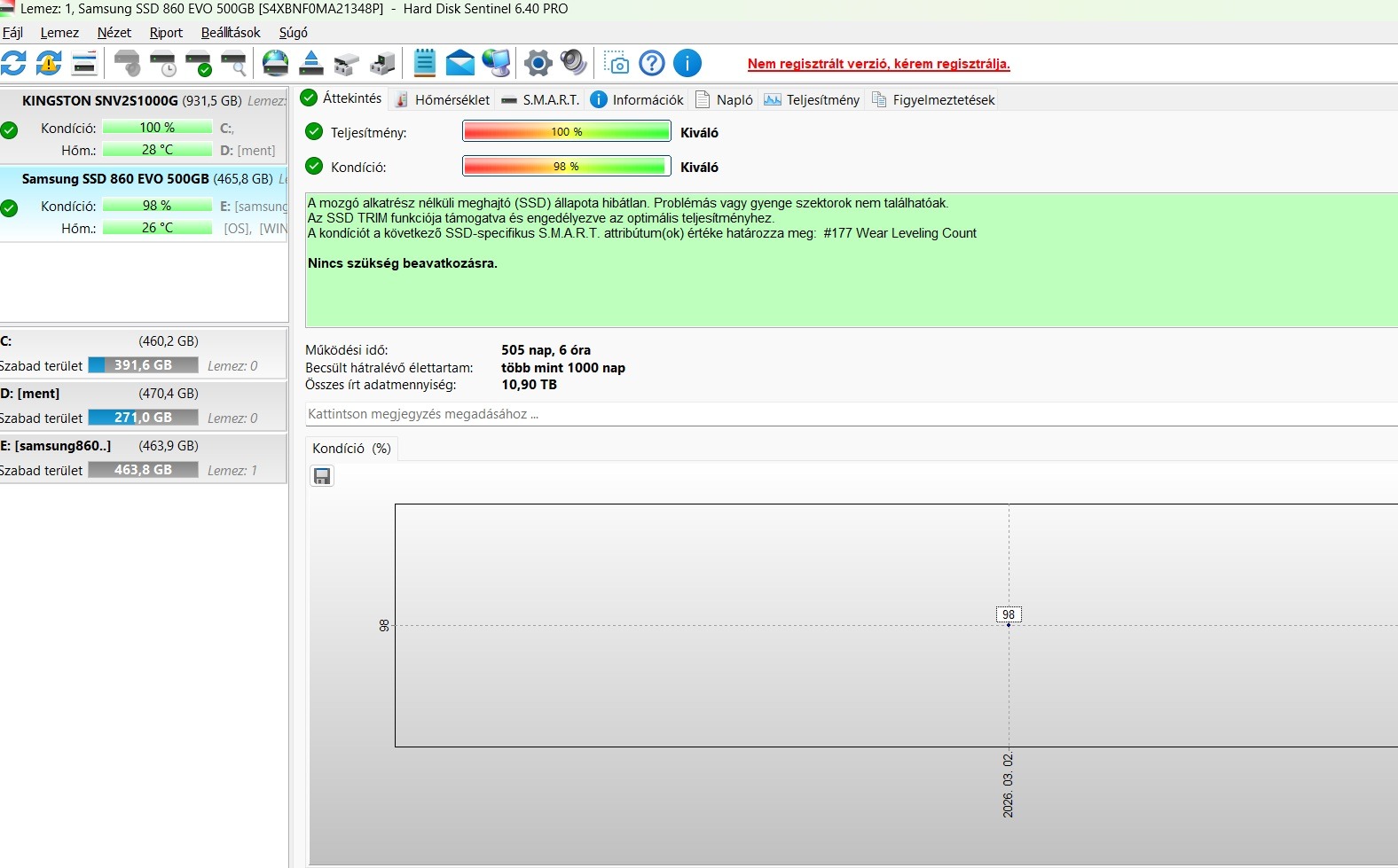Click the blue refresh arrows icon

13,63
